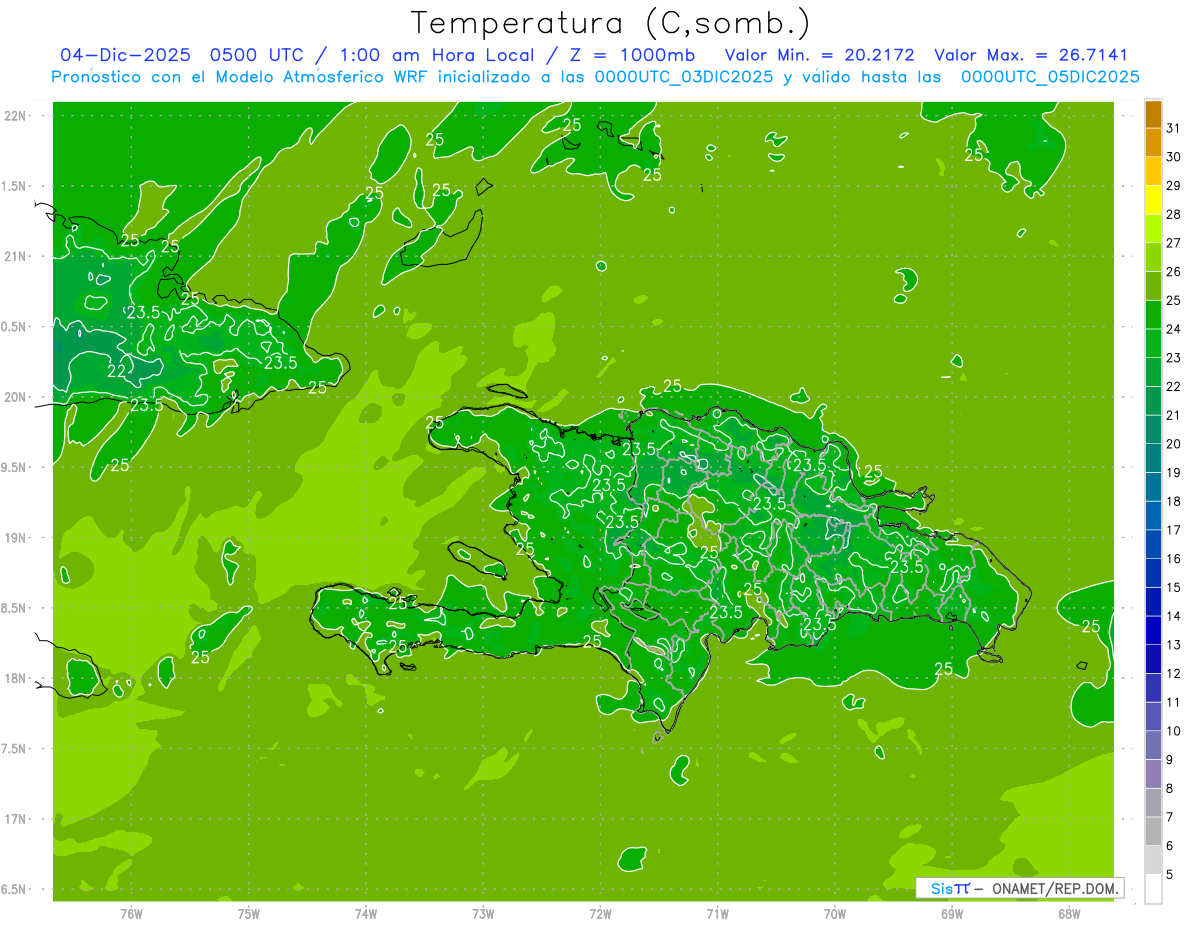The width and height of the screenshot is (1200, 927).
Task: Pick the white swatch below legend value 5
Action: point(1153,889)
